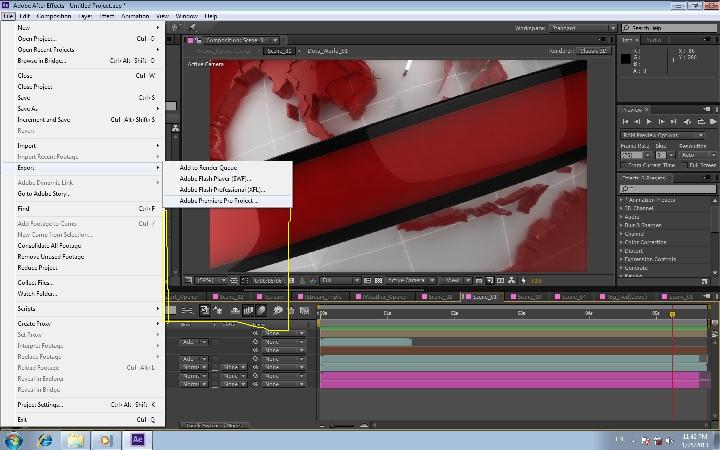720x450 pixels.
Task: Click Exit in File menu
Action: pyautogui.click(x=83, y=420)
